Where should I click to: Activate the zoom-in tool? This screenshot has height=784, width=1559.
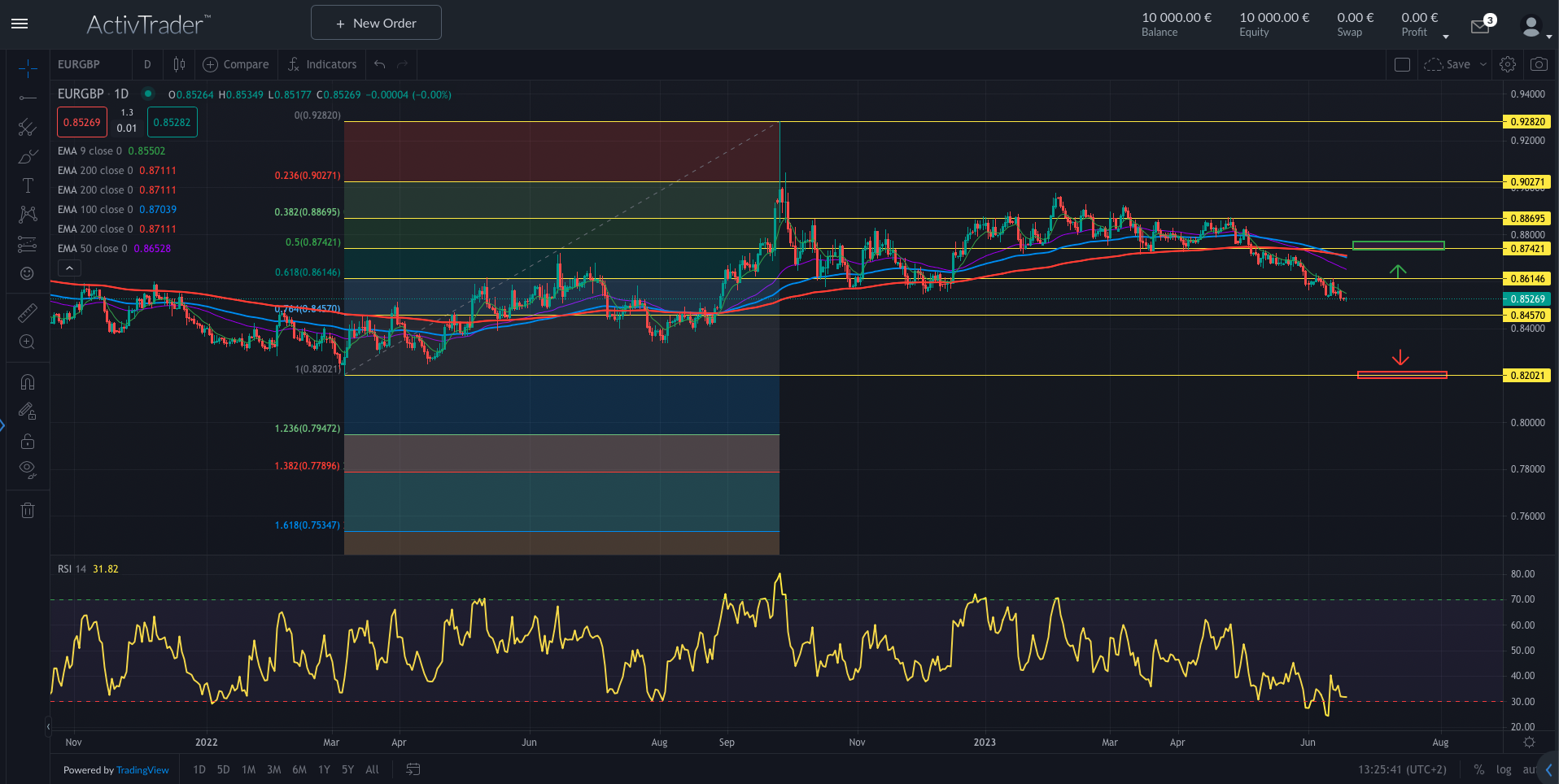(x=27, y=342)
